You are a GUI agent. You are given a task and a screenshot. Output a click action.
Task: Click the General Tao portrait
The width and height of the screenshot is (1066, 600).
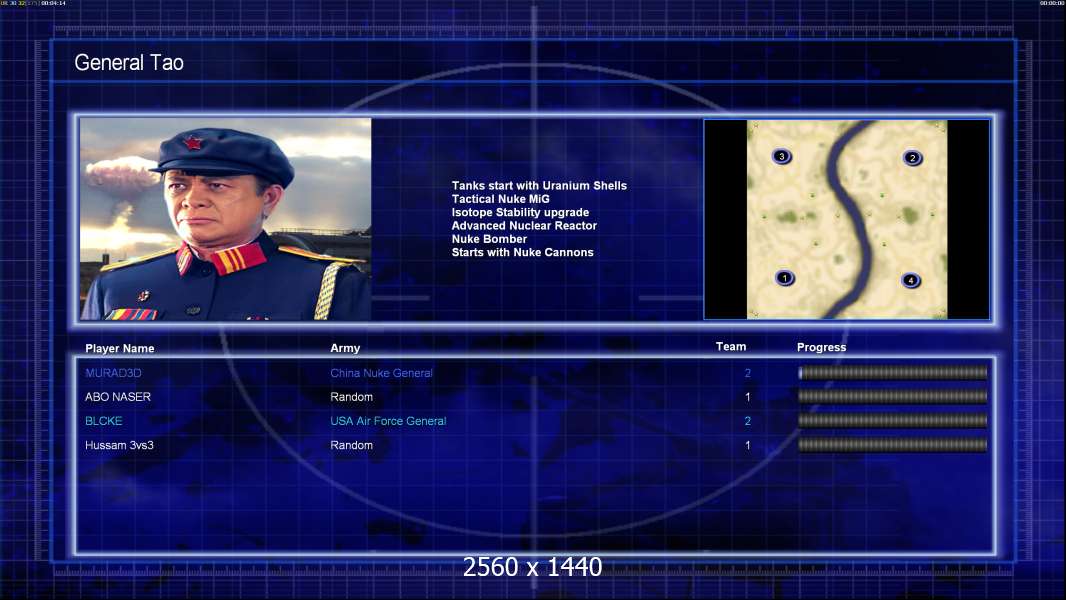pos(226,219)
